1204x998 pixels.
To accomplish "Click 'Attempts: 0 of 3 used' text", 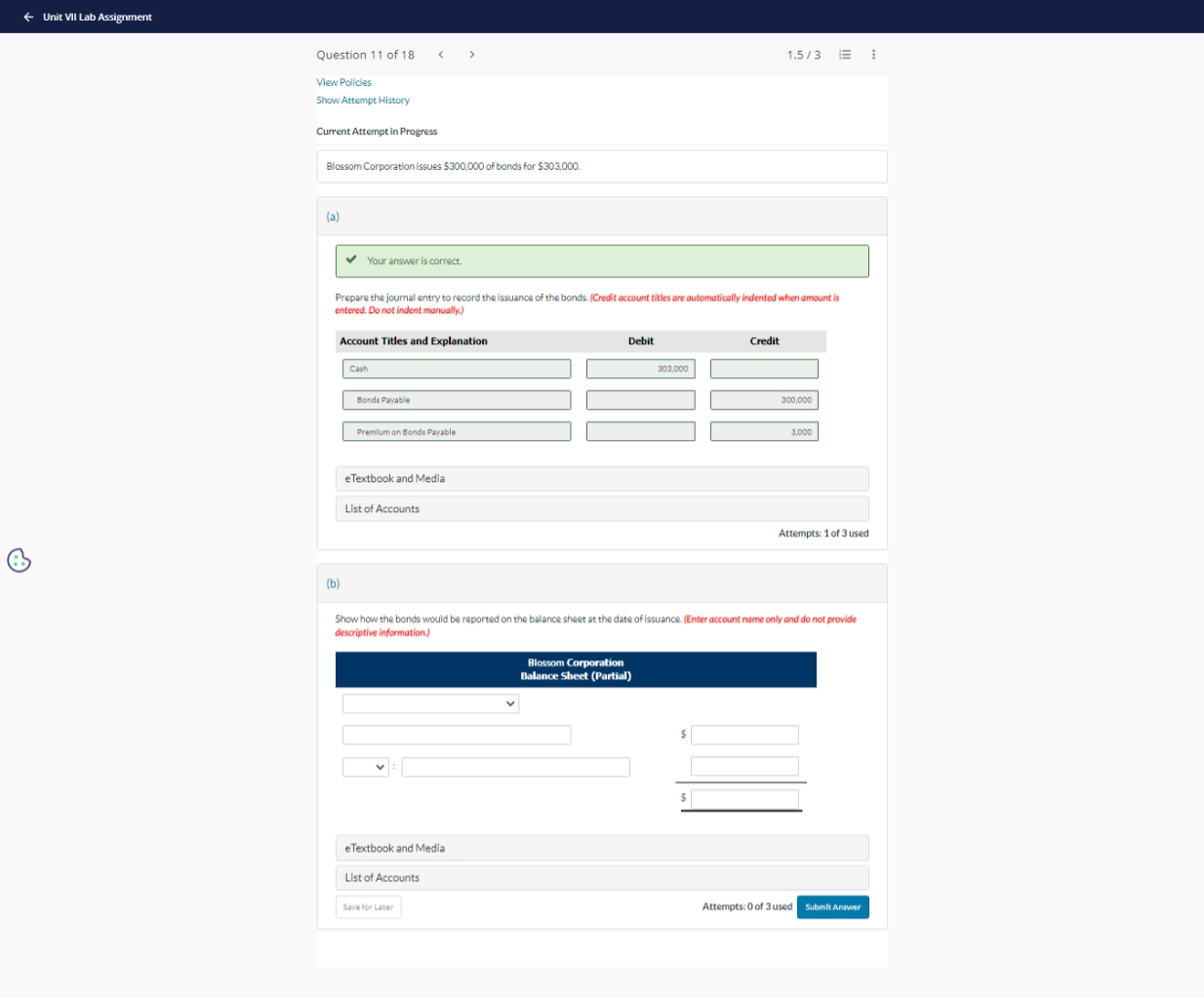I will click(747, 907).
